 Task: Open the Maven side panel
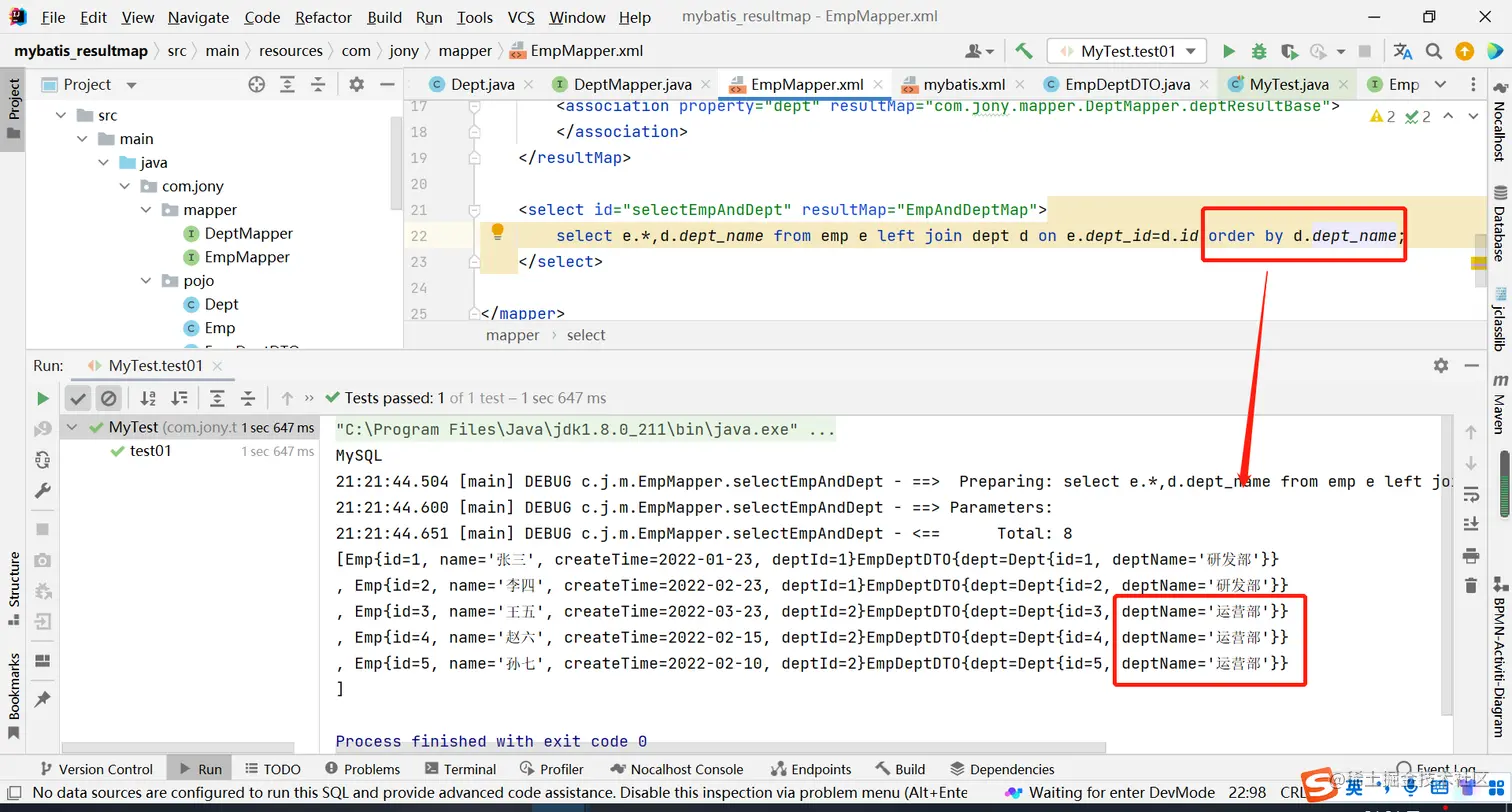(1500, 404)
